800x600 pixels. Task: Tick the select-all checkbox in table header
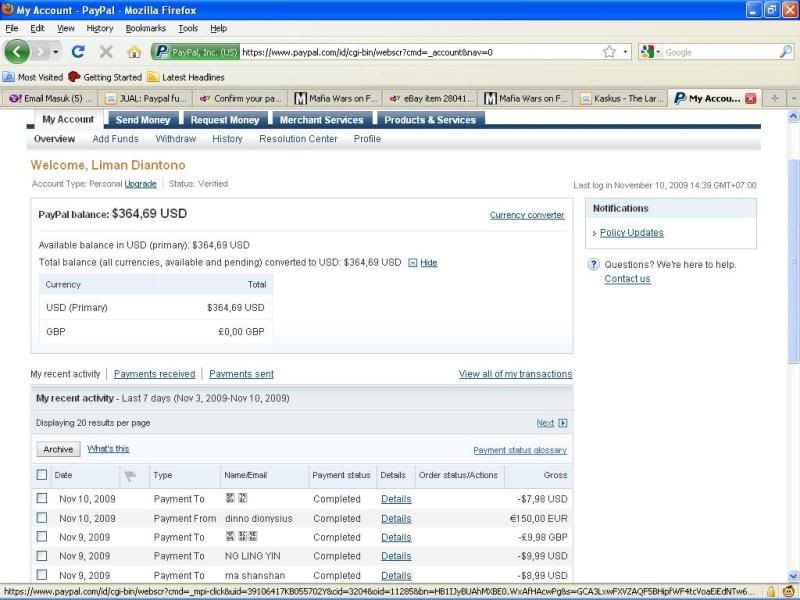42,475
